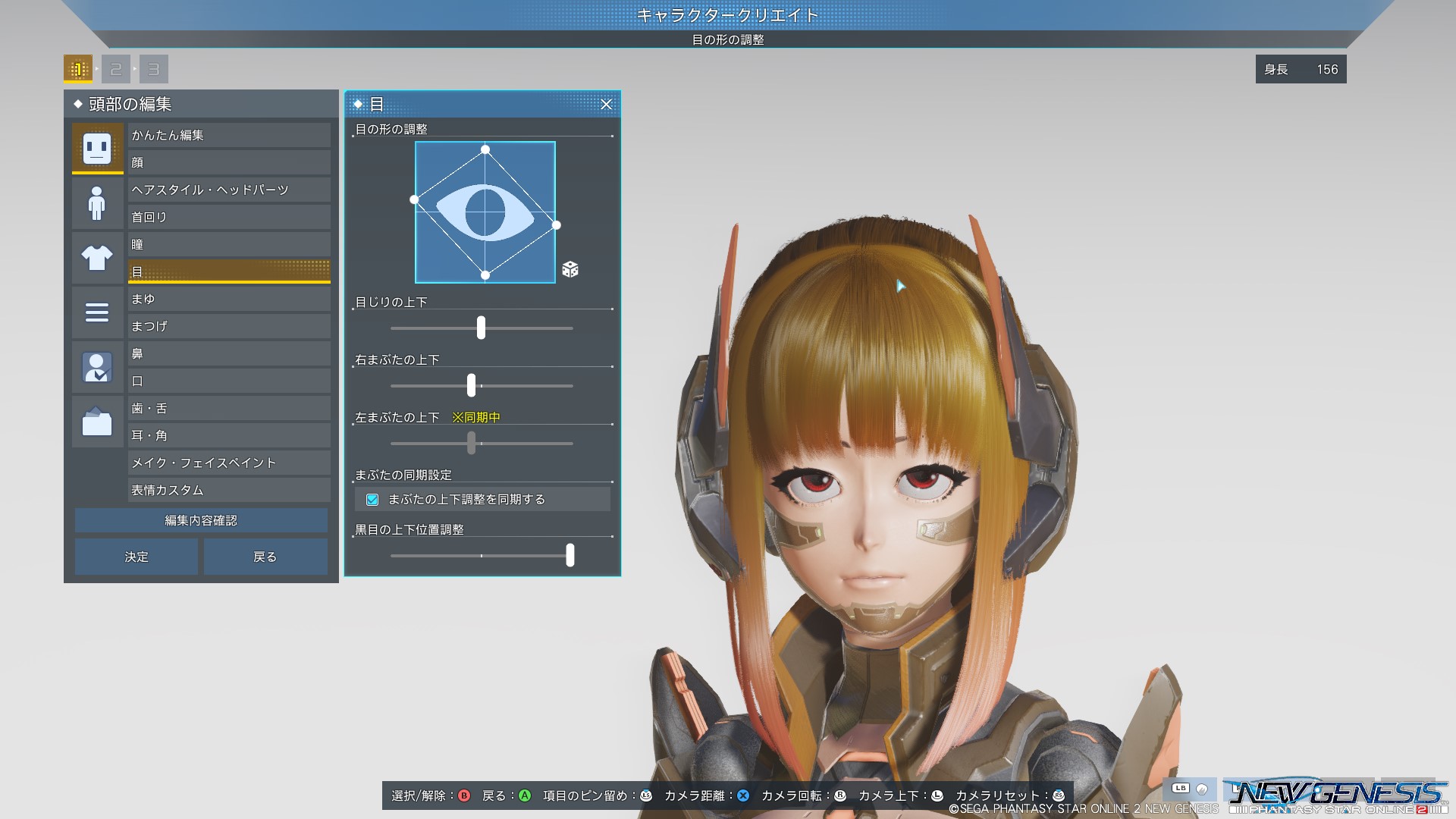The width and height of the screenshot is (1456, 819).
Task: Select the T-shirt outfit category icon
Action: (x=97, y=258)
